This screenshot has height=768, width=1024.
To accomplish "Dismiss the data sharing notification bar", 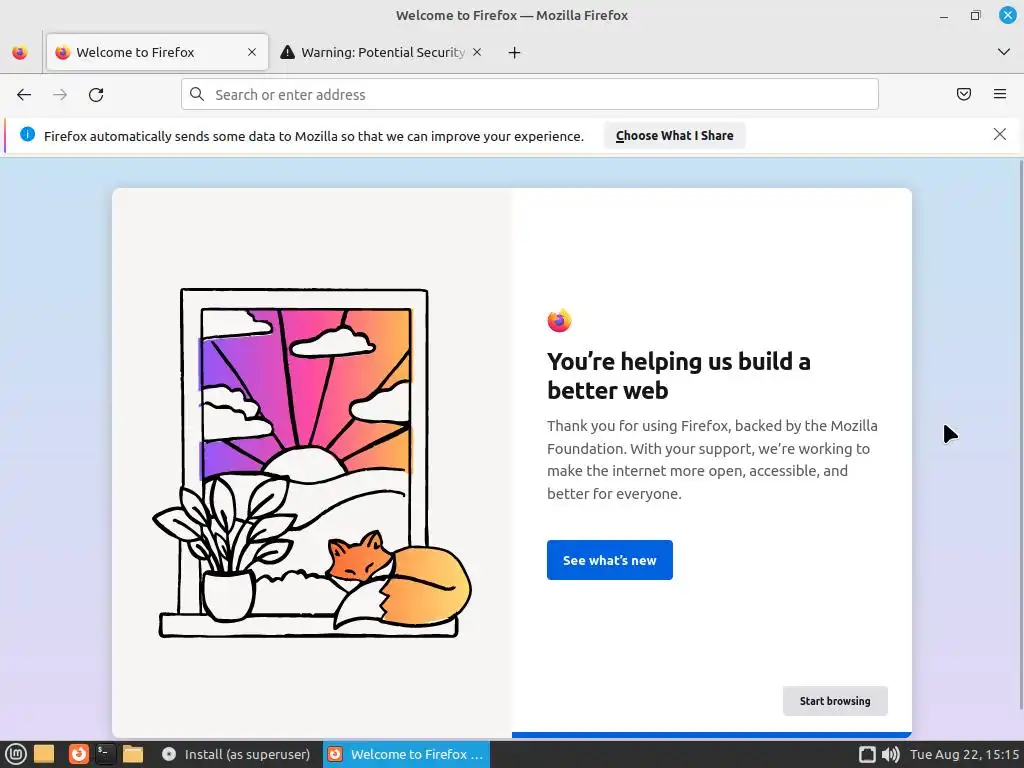I will pyautogui.click(x=1000, y=135).
